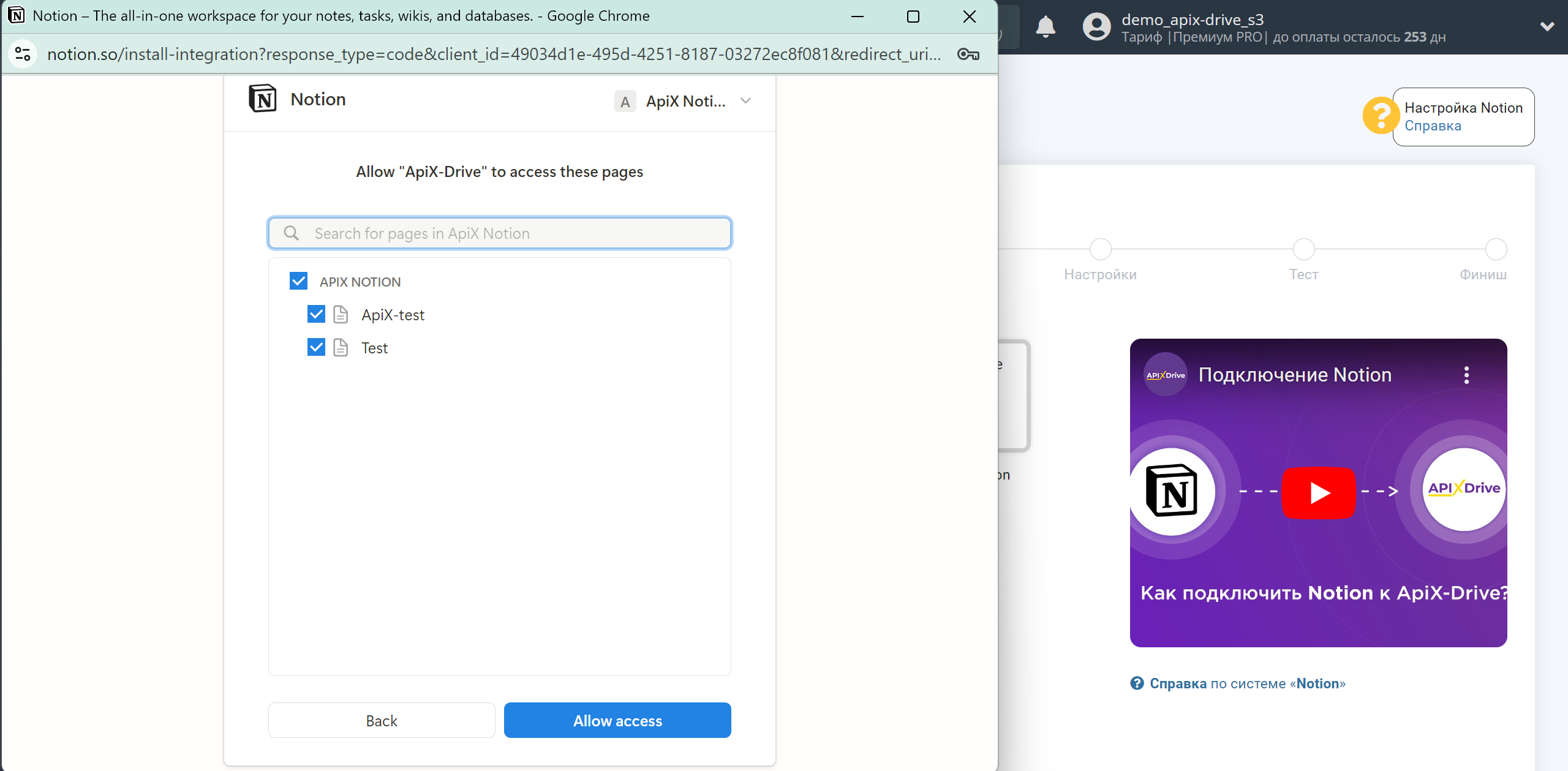This screenshot has height=771, width=1568.
Task: Click the Notion favicon in the Chrome title bar
Action: [x=17, y=15]
